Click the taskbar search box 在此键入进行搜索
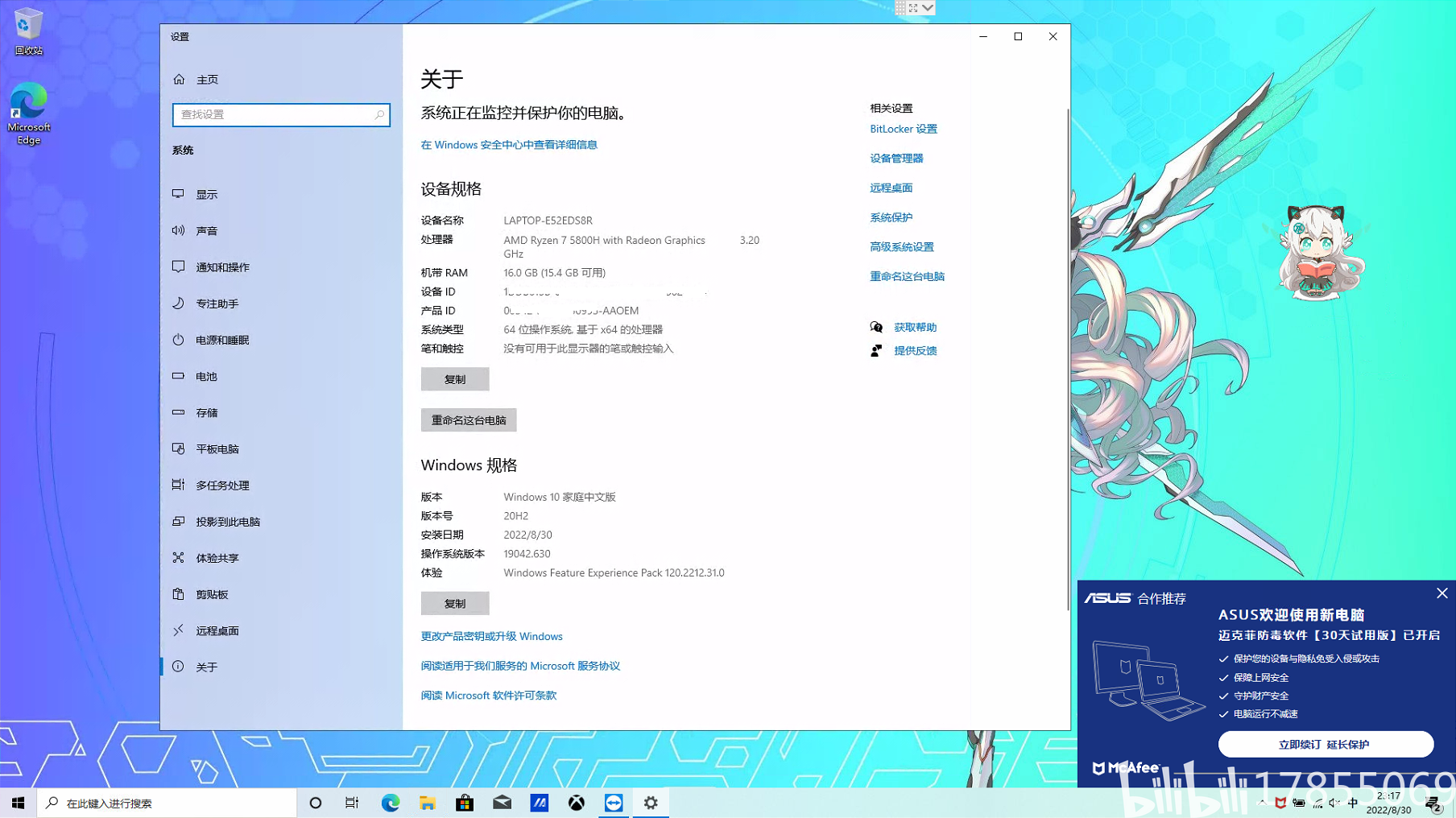 pyautogui.click(x=167, y=803)
